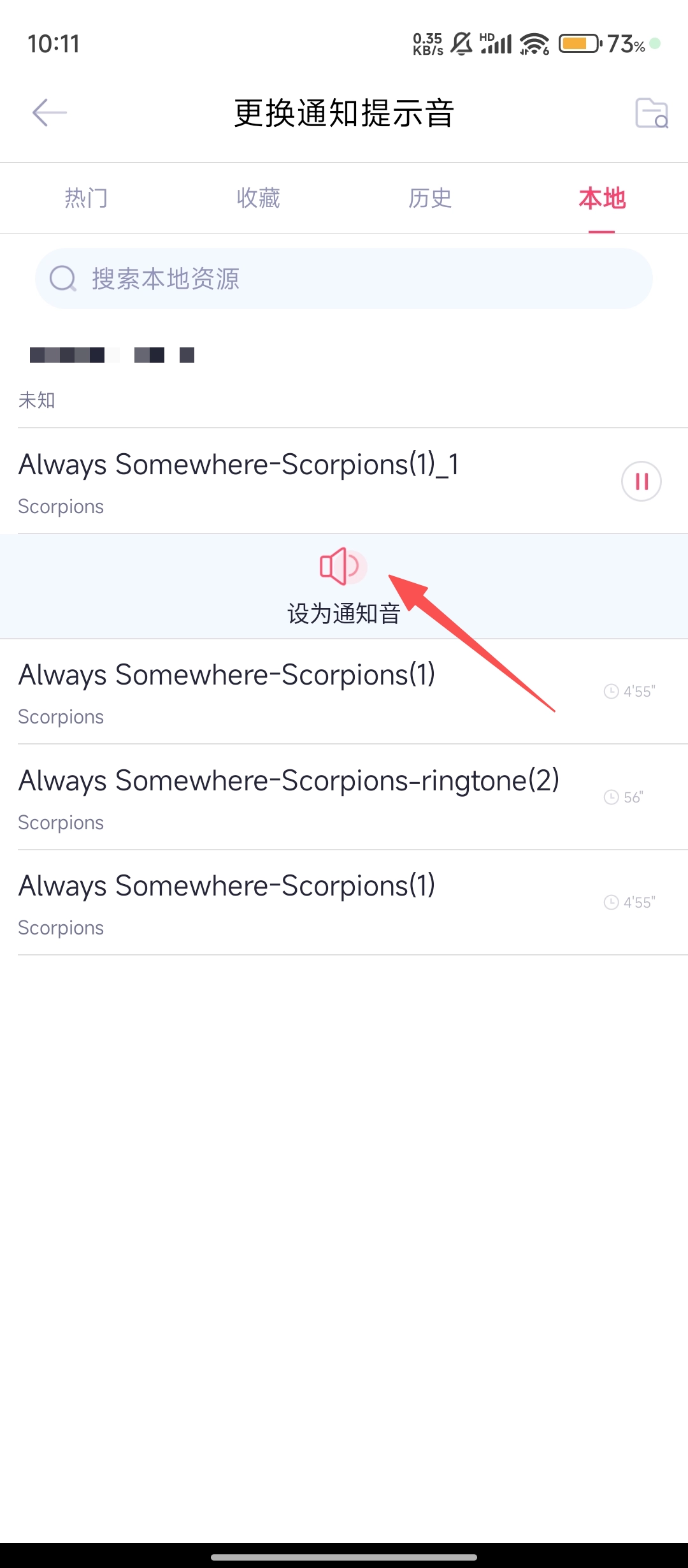
Task: Tap 设为通知音 to set notification sound
Action: (x=344, y=613)
